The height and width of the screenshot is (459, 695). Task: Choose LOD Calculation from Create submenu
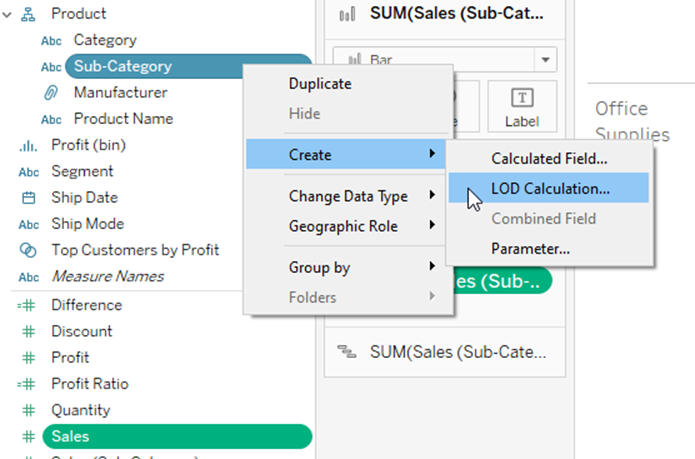coord(550,188)
